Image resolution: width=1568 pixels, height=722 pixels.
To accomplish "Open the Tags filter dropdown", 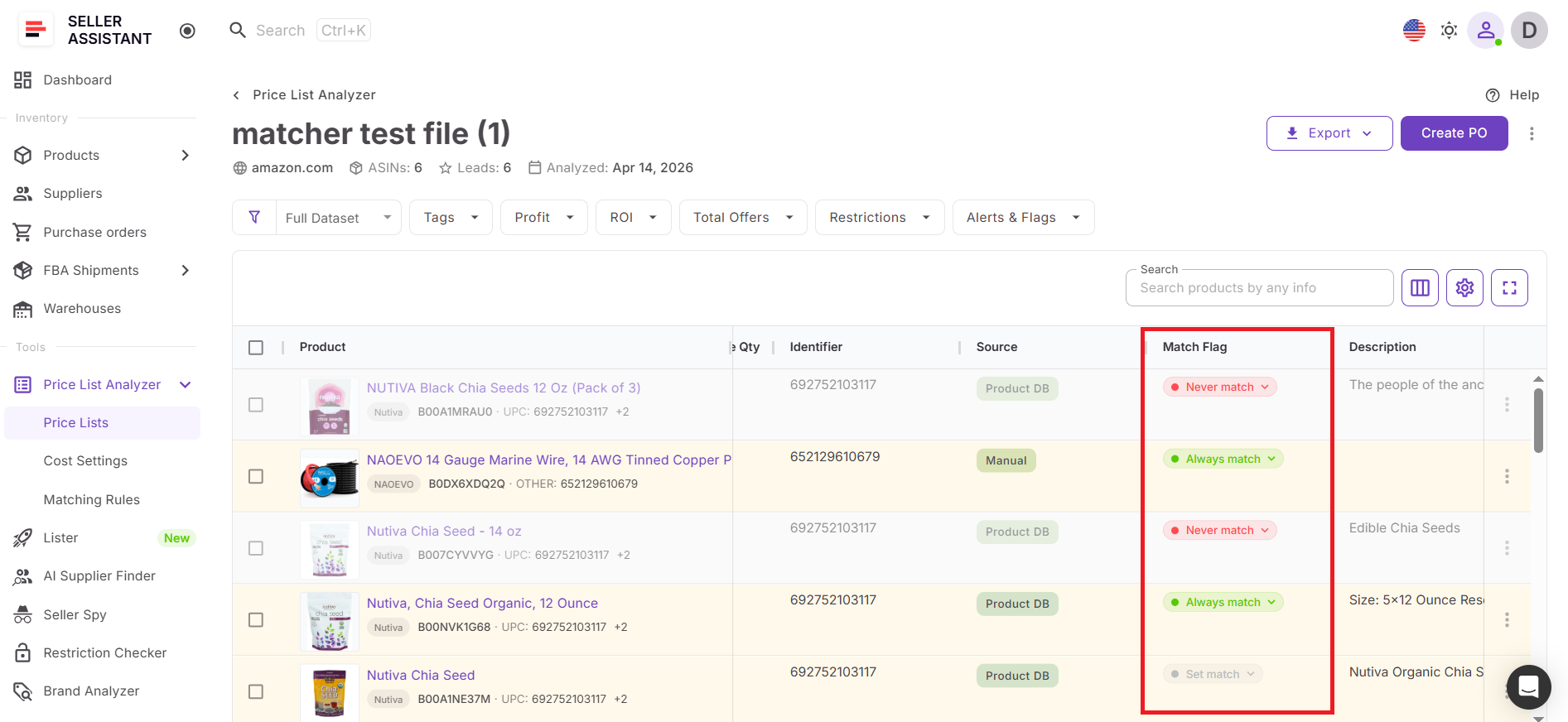I will click(x=451, y=218).
